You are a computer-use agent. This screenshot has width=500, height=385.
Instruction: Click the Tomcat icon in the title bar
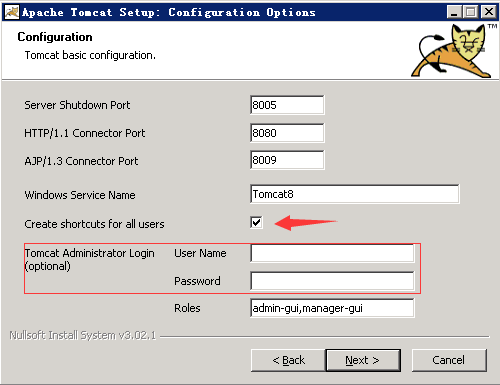(x=12, y=12)
